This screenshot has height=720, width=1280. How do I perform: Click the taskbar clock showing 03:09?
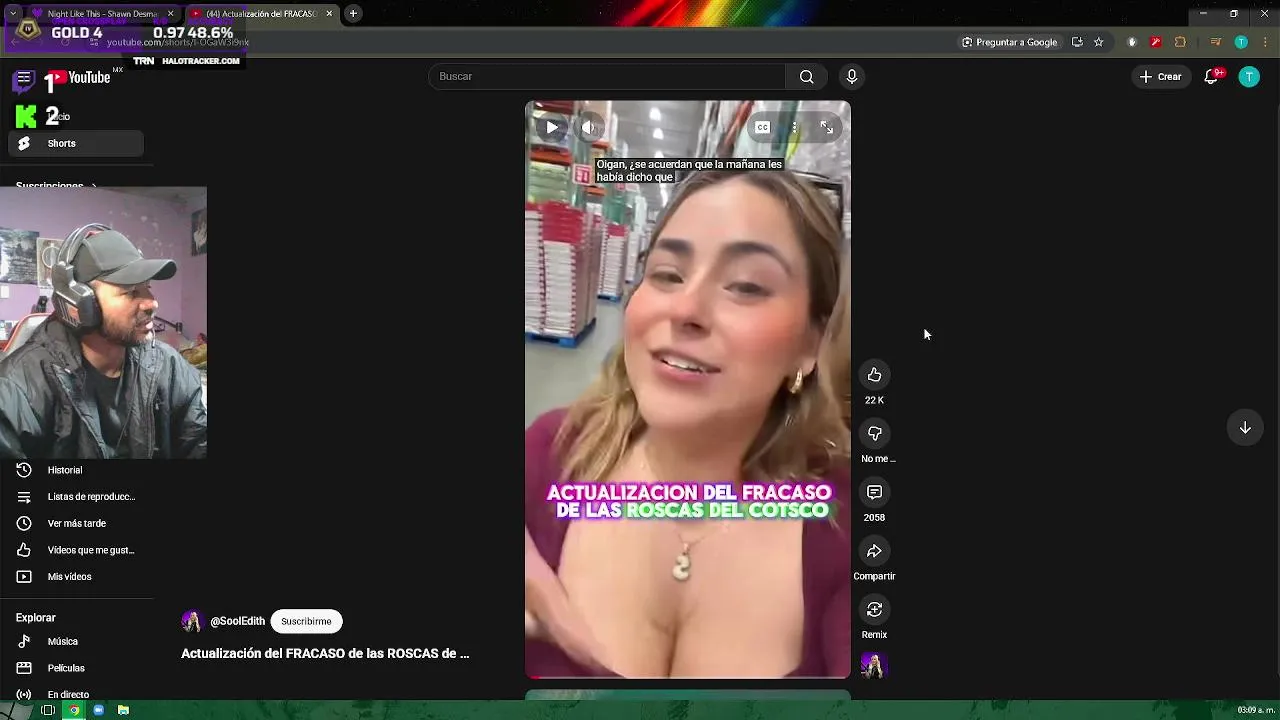click(x=1256, y=710)
